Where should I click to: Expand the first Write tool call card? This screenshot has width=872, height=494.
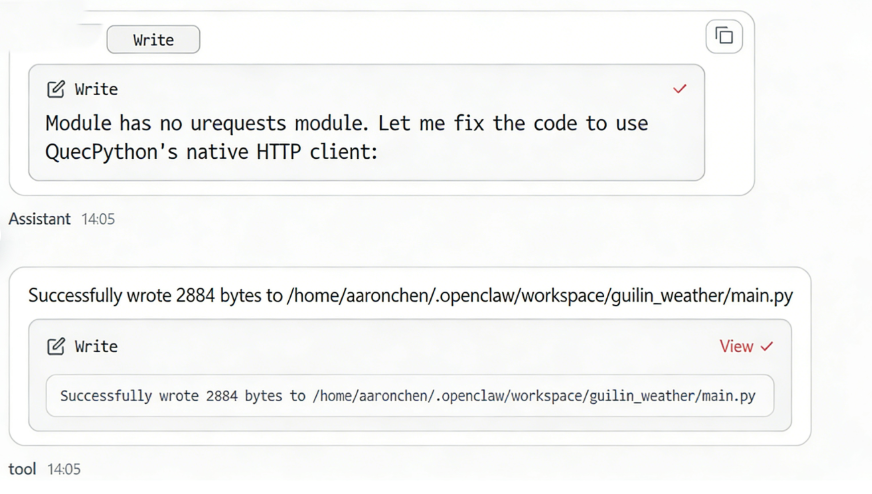[366, 89]
